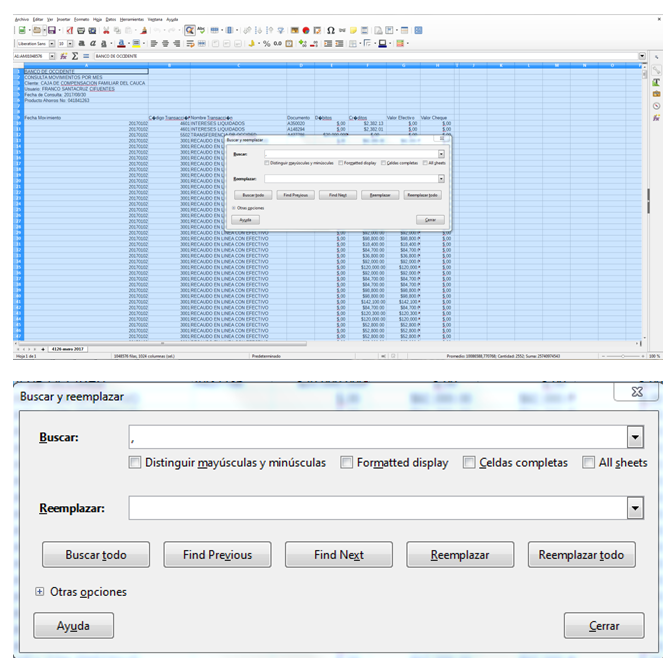672x667 pixels.
Task: Open the Buscar field dropdown in enlarged dialog
Action: point(633,437)
